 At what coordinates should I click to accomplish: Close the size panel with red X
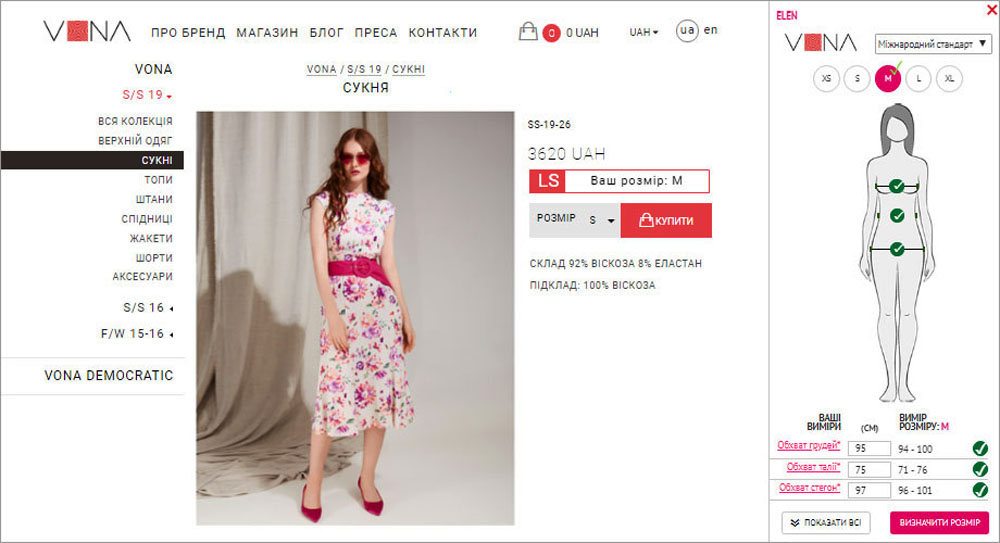[992, 10]
